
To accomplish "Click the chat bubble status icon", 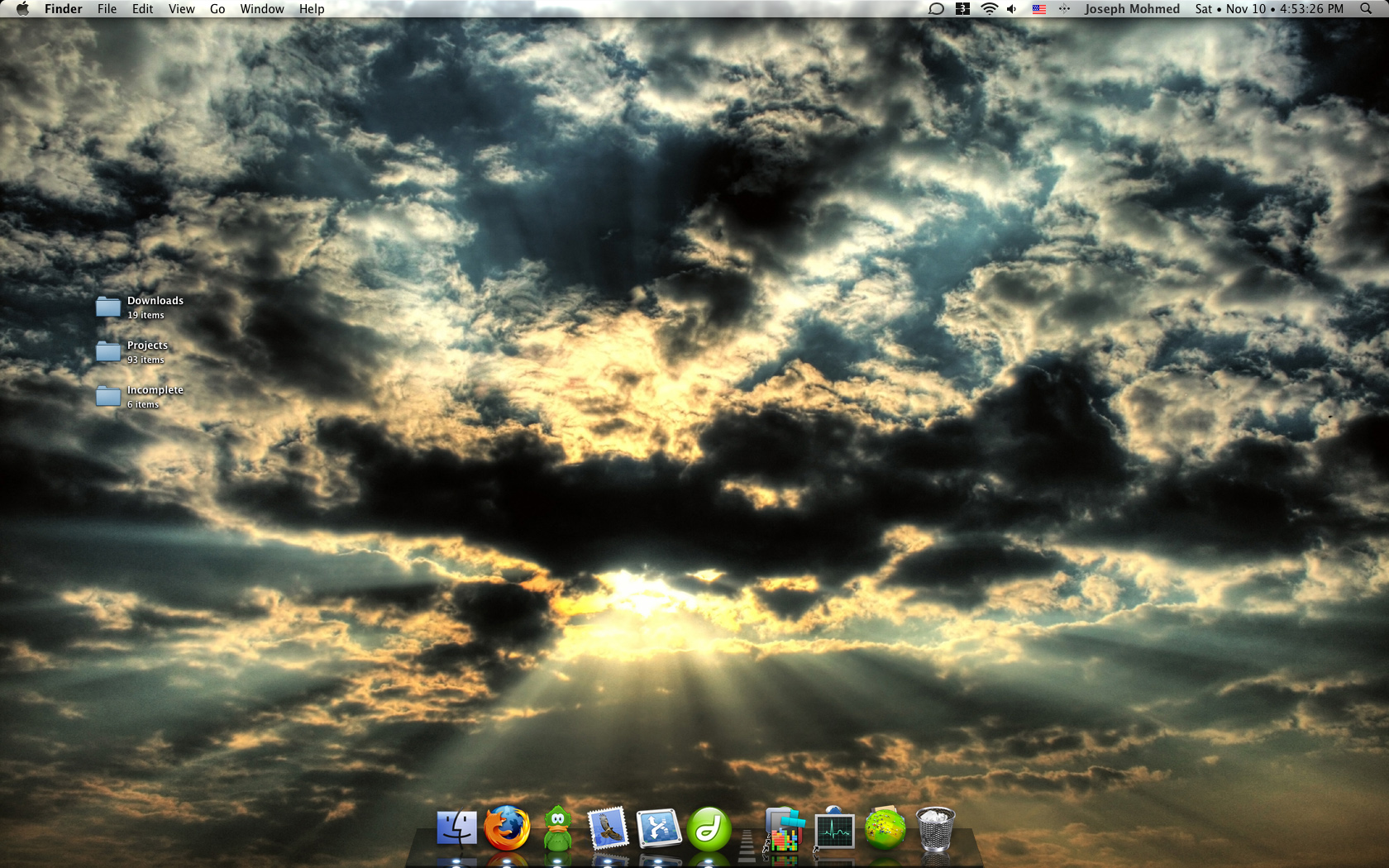I will [x=936, y=9].
